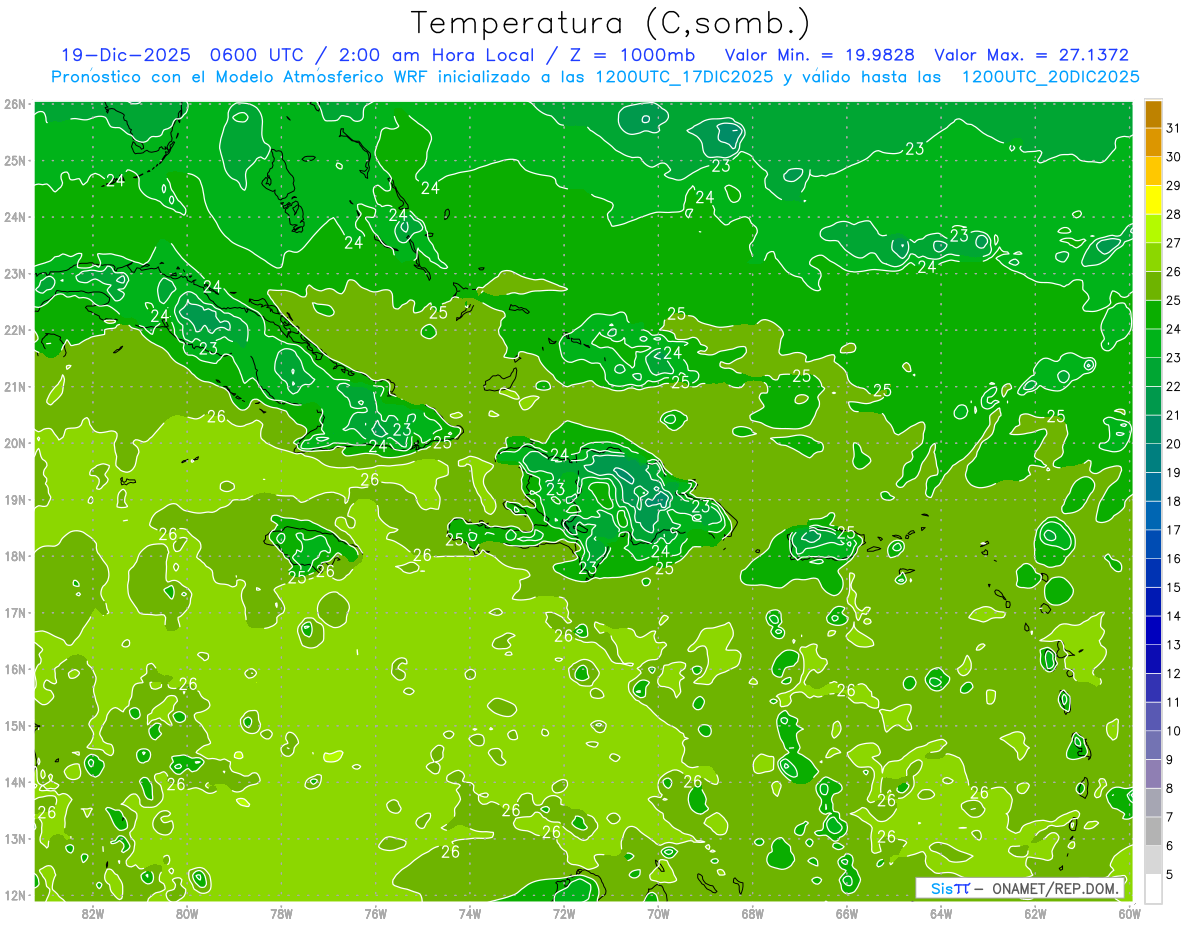
Task: Click the dark orange swatch above 31
Action: click(x=1153, y=114)
